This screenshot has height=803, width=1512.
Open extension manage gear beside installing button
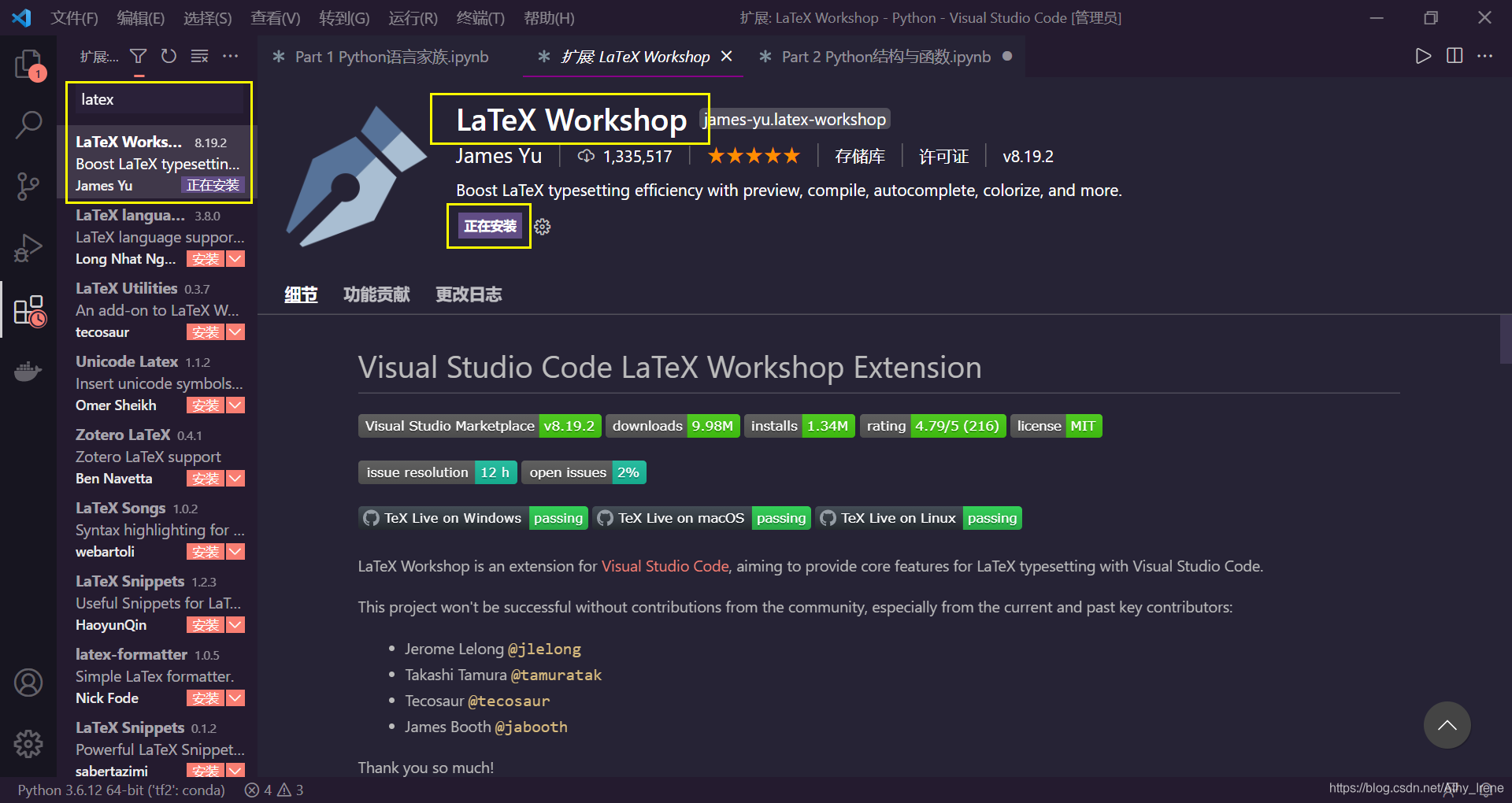coord(543,227)
